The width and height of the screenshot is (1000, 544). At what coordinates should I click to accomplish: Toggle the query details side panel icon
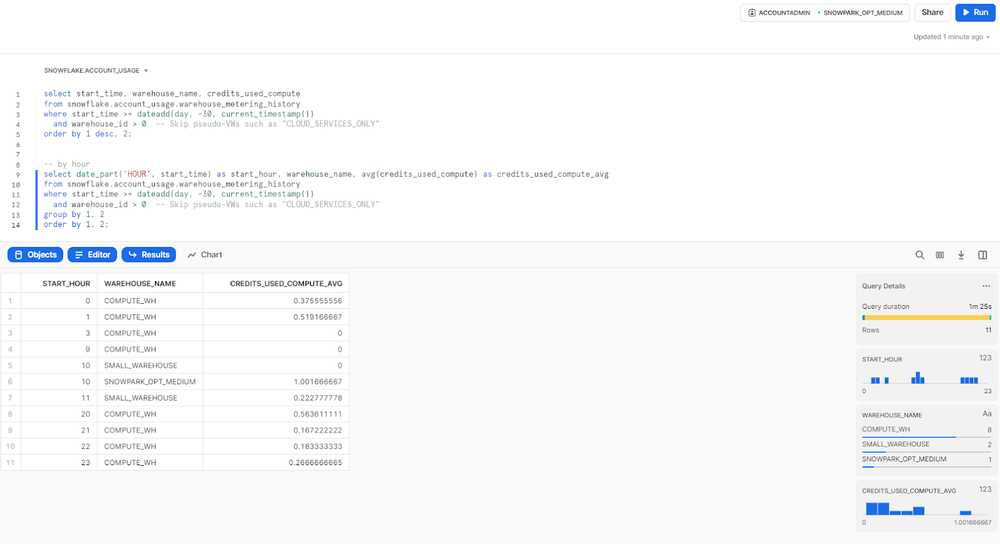click(x=982, y=255)
